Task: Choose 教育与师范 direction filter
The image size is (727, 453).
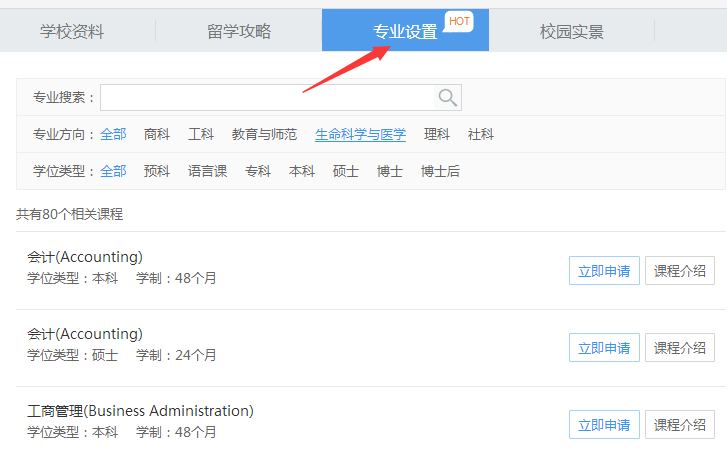Action: (264, 134)
